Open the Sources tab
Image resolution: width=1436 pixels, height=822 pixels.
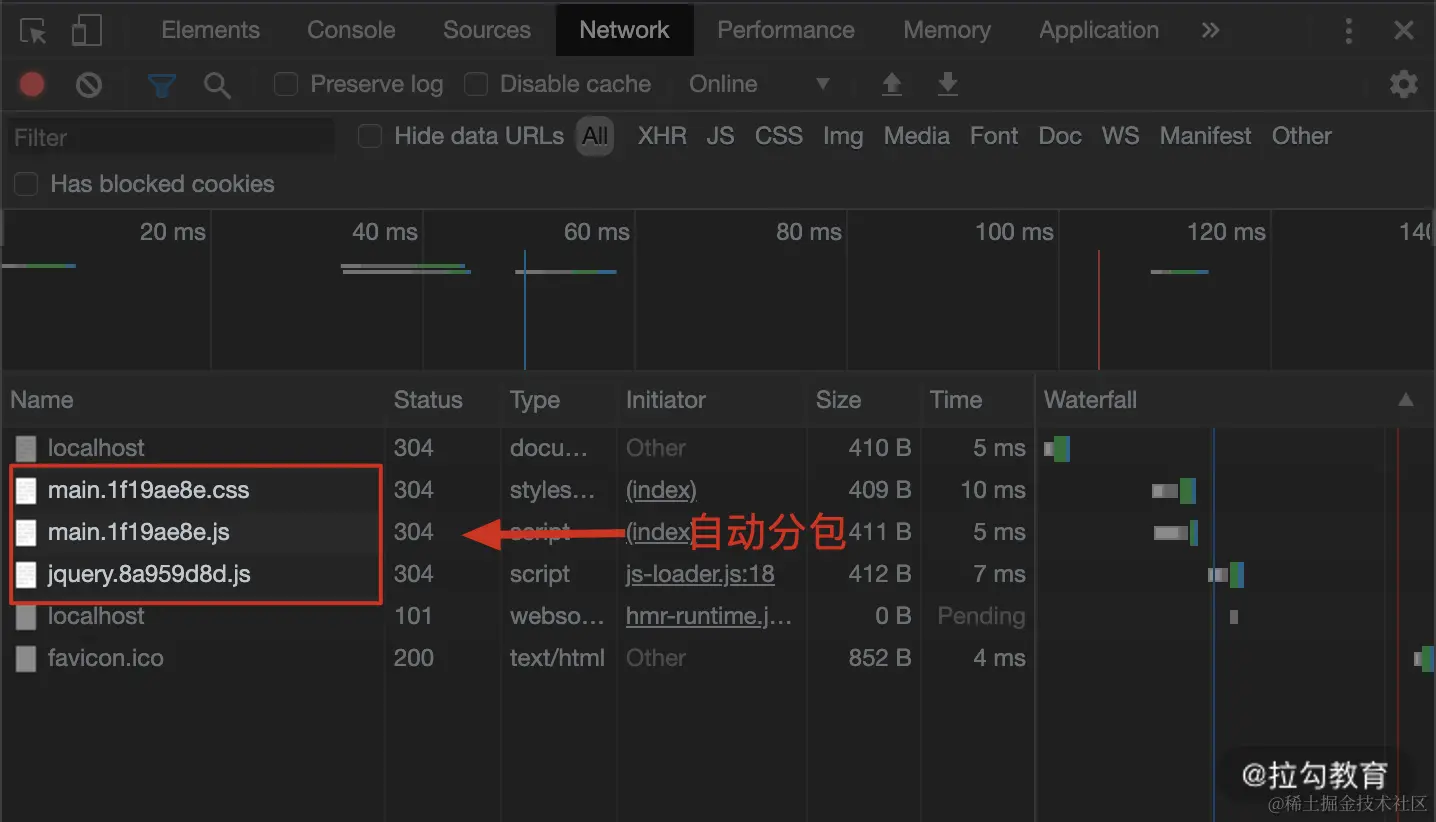487,30
